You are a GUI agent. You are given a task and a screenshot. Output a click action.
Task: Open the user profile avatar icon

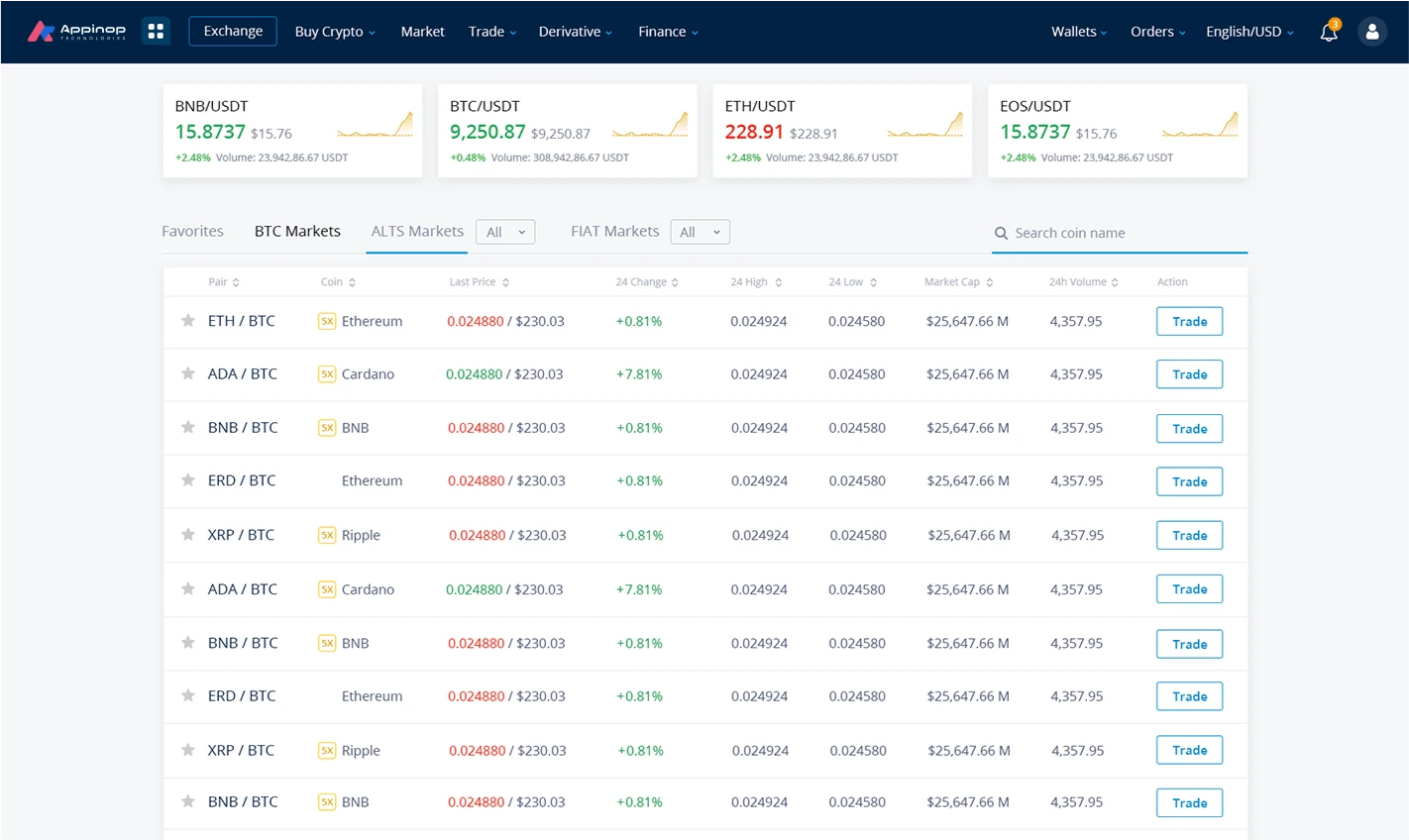click(x=1371, y=32)
